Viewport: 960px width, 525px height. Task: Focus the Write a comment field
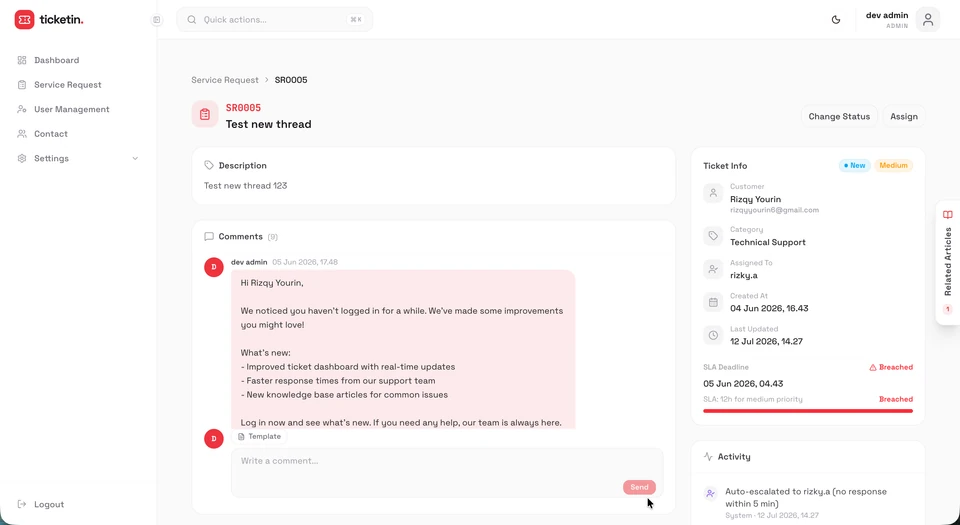pos(447,472)
